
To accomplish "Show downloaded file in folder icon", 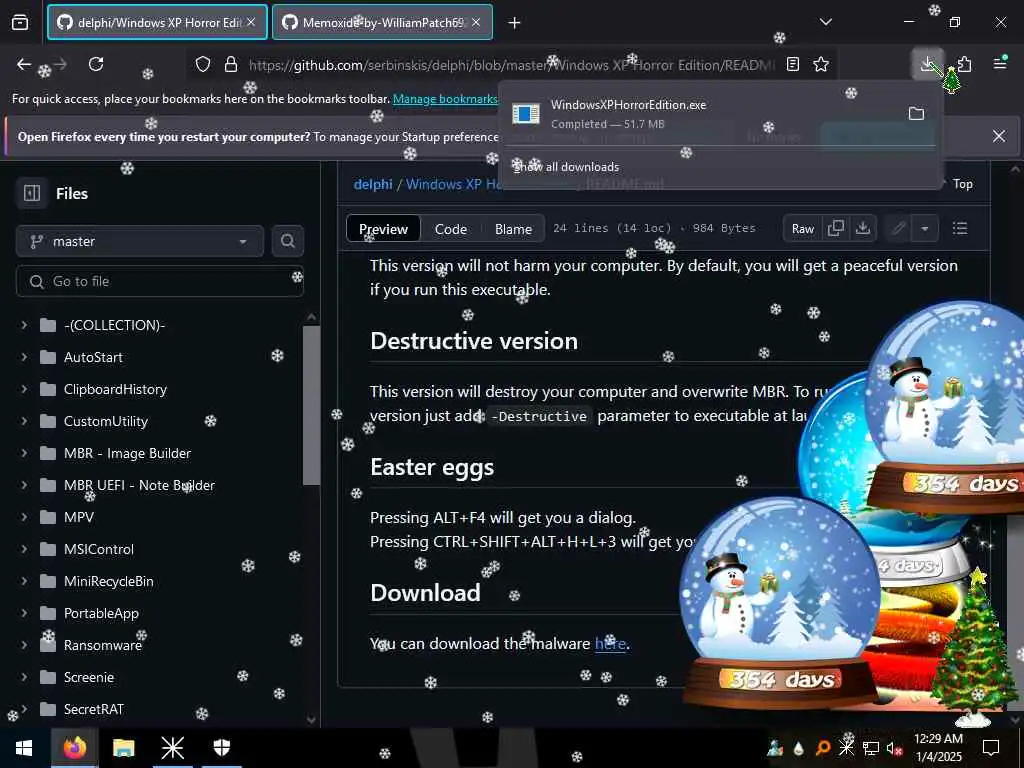I will click(x=916, y=114).
